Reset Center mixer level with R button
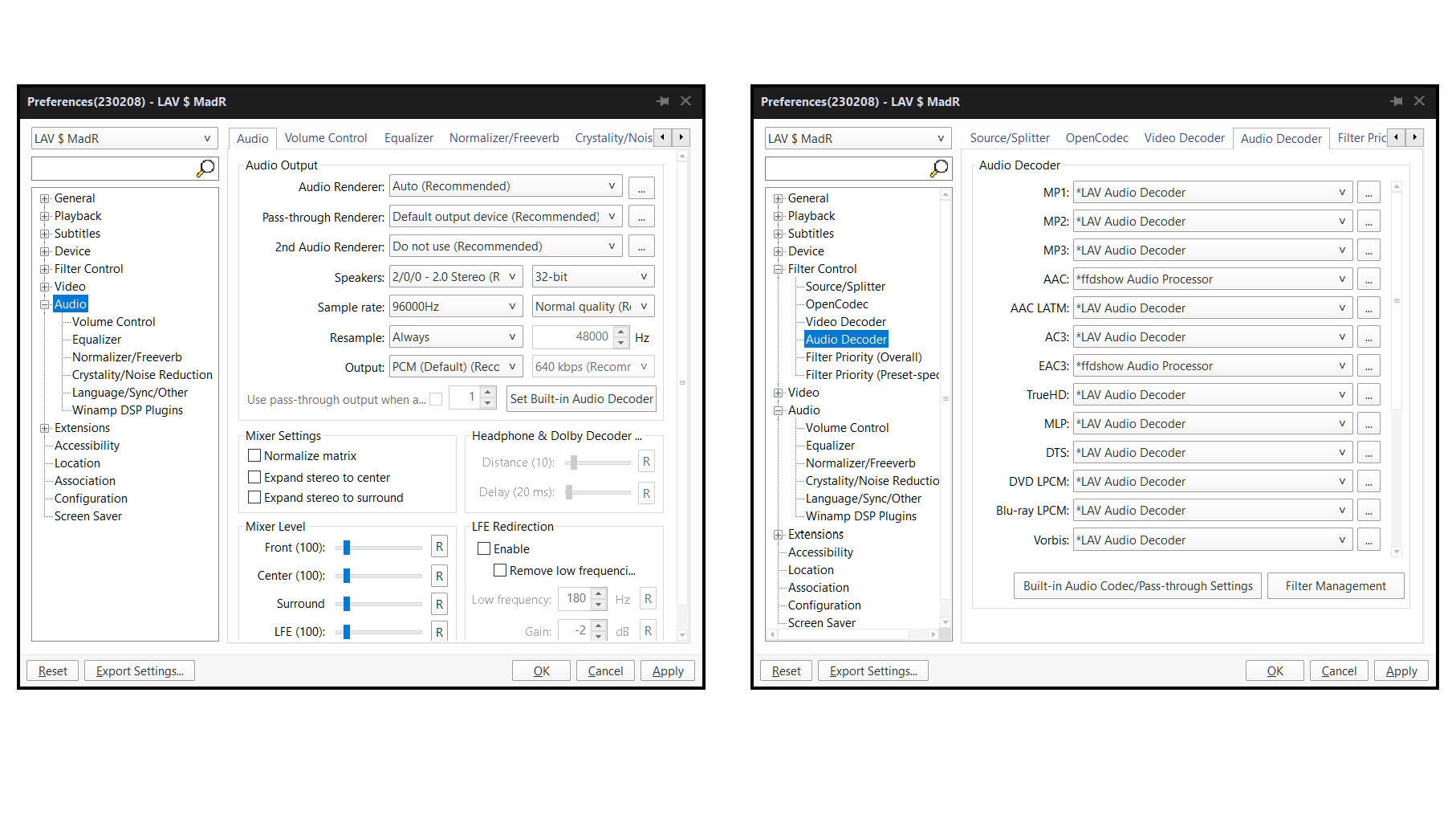The height and width of the screenshot is (819, 1456). (x=439, y=576)
